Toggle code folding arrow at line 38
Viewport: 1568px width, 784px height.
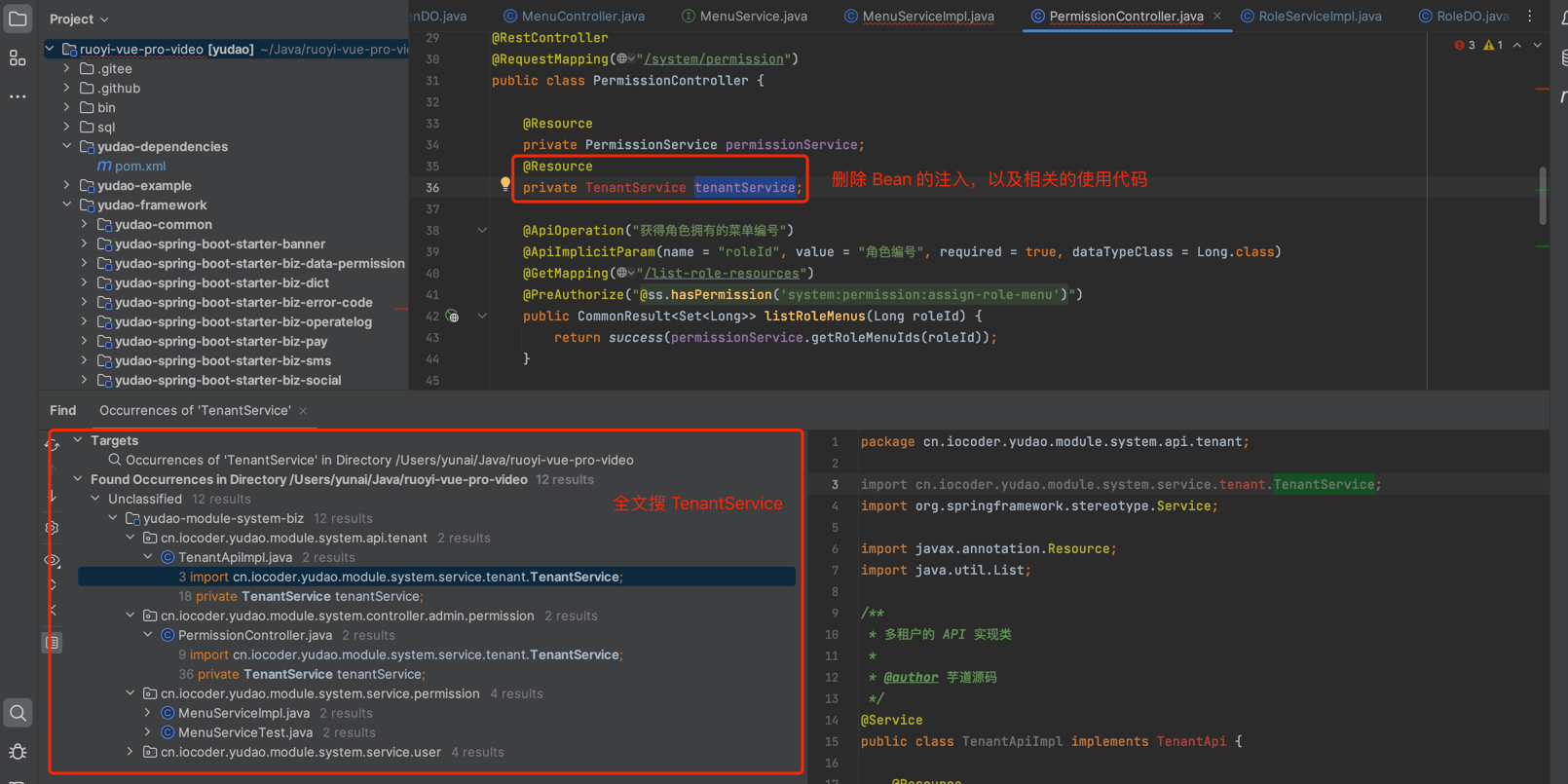(x=482, y=231)
